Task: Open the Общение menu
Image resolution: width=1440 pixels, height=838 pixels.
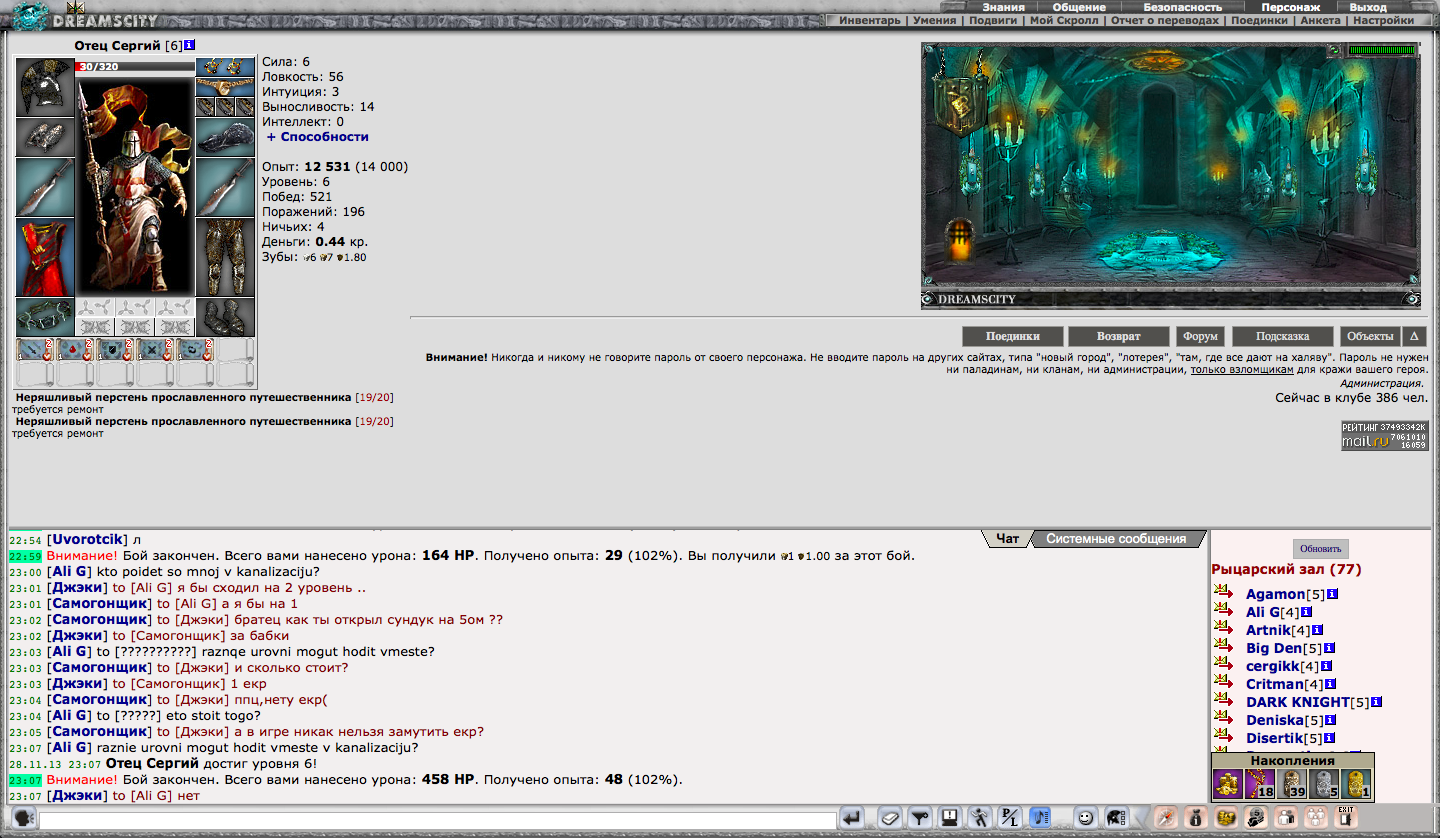Action: tap(1078, 7)
